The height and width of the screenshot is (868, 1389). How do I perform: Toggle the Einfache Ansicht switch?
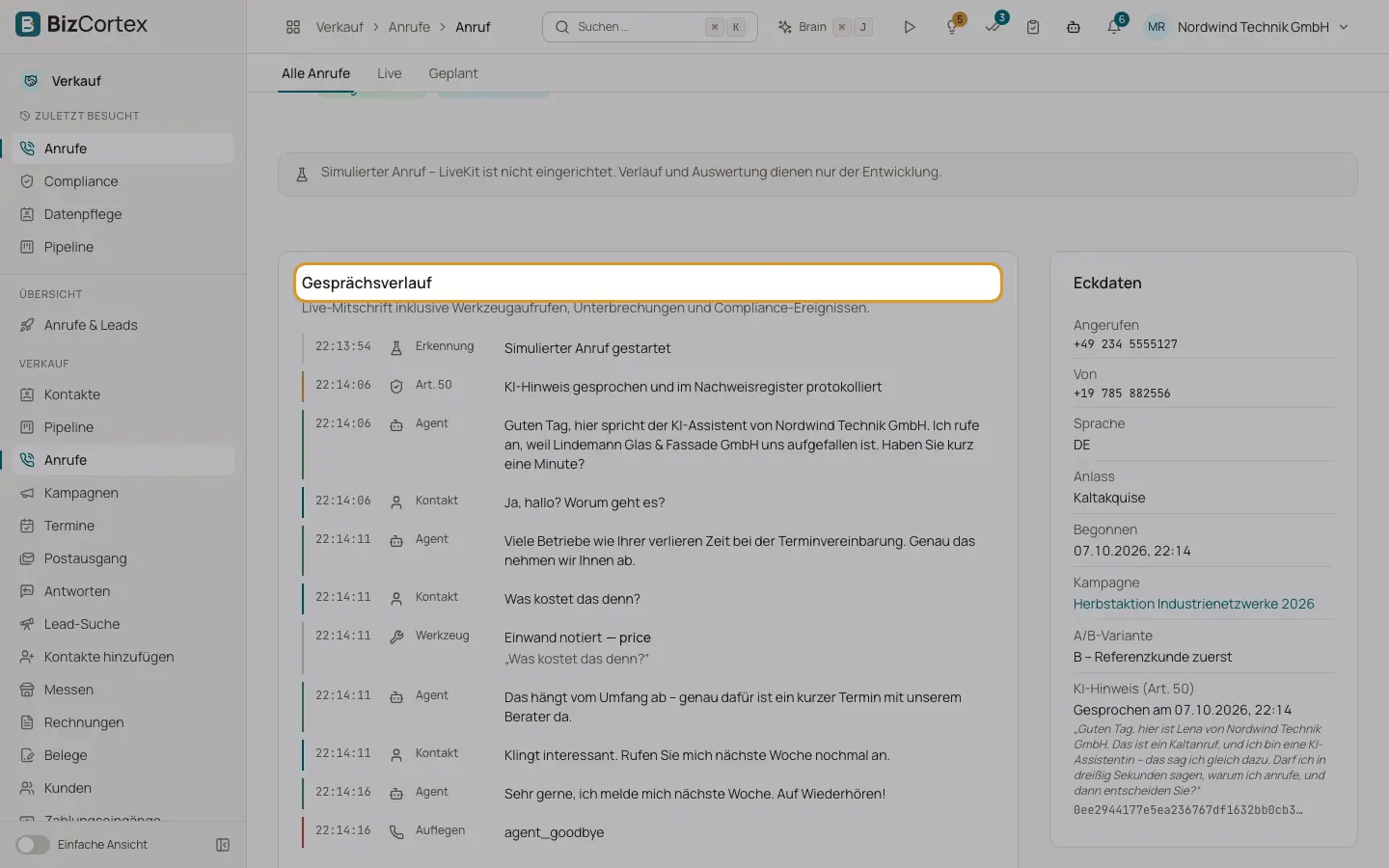(33, 845)
